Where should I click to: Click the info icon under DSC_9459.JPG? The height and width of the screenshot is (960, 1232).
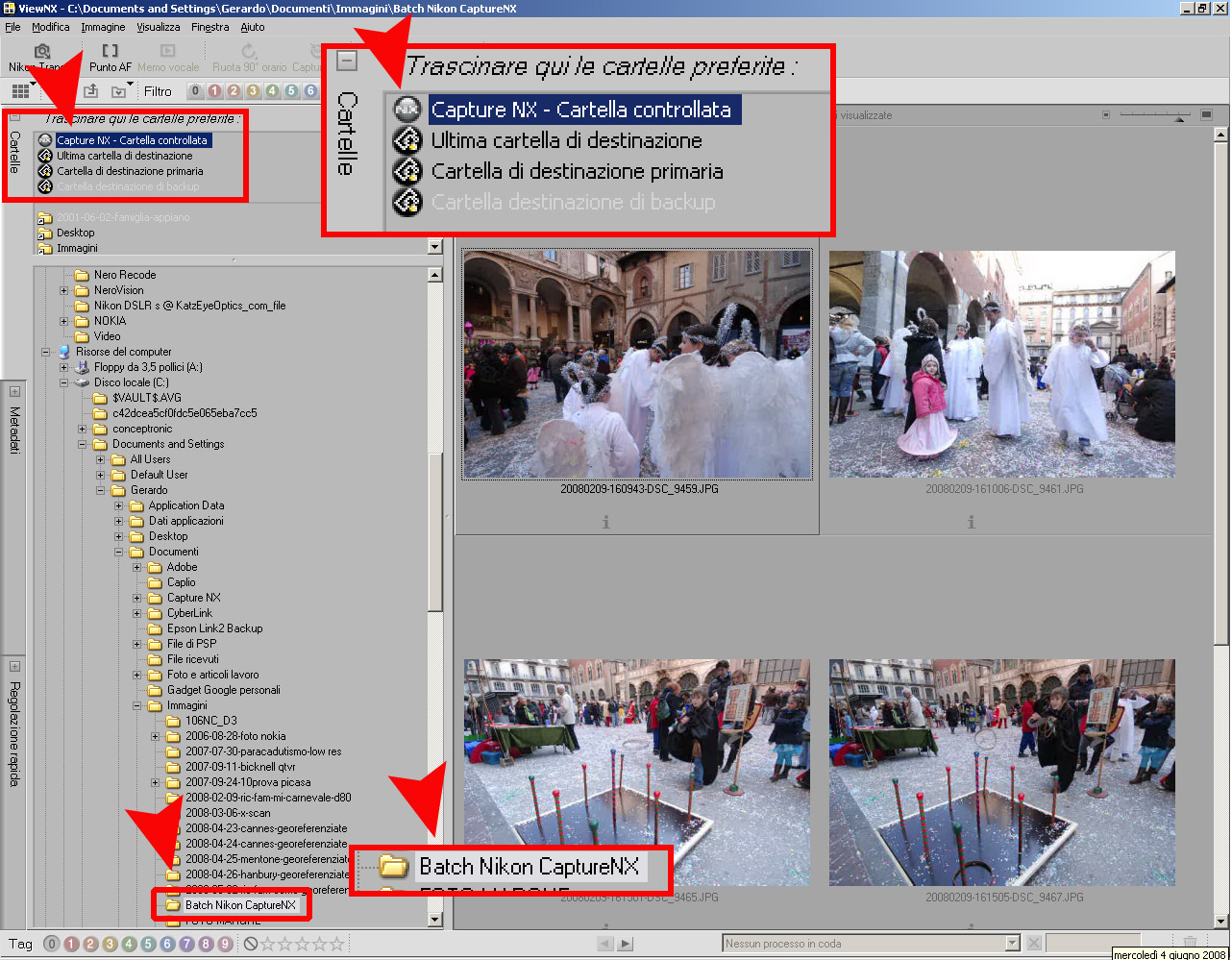click(x=605, y=523)
